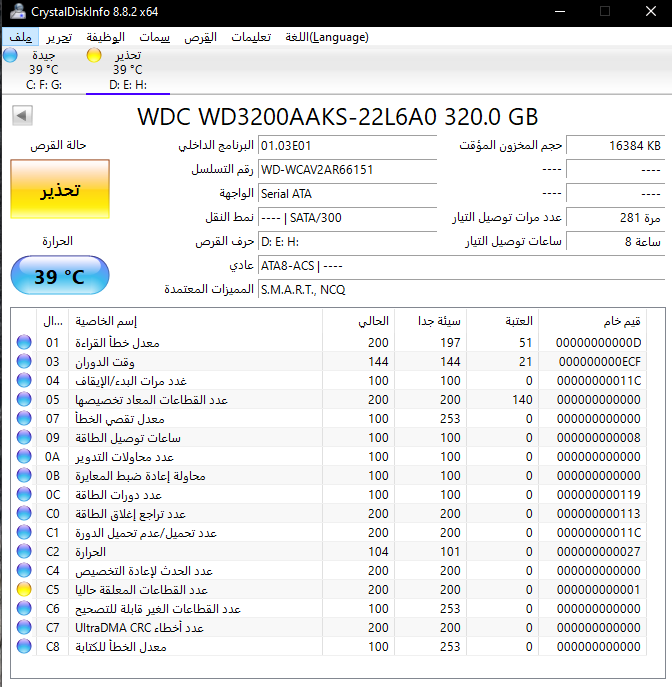Select worst value 197 in row 01
Viewport: 672px width, 687px height.
pos(450,343)
